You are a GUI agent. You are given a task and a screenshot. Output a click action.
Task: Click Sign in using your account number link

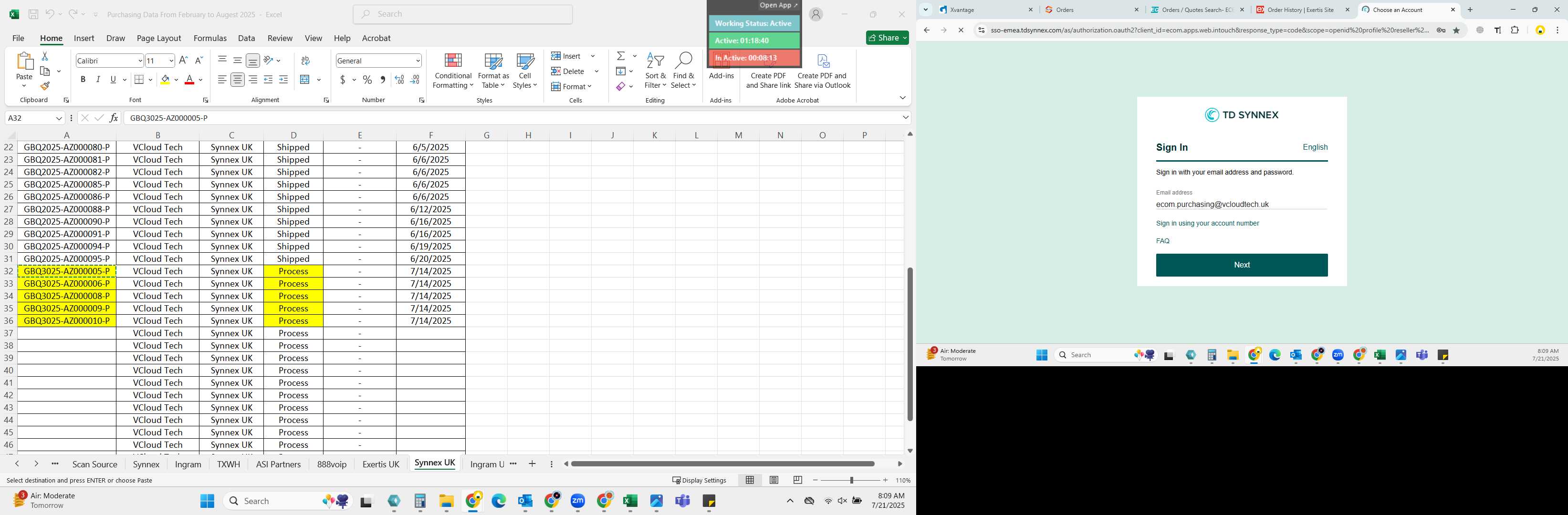click(1207, 223)
